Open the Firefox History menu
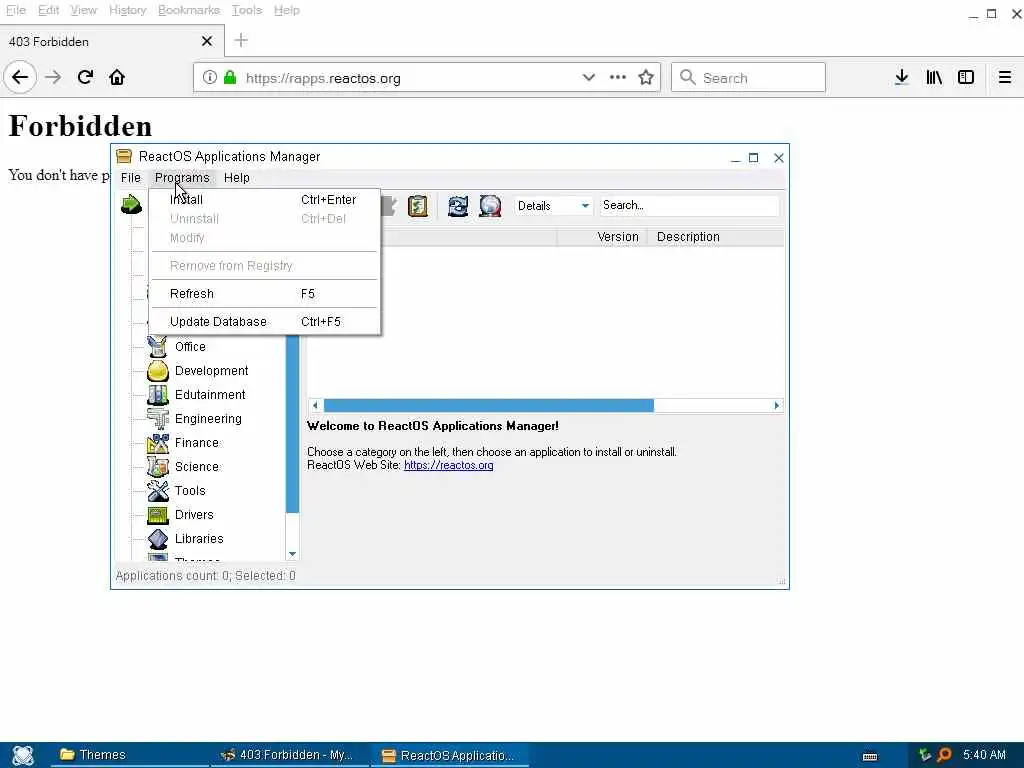 coord(127,10)
